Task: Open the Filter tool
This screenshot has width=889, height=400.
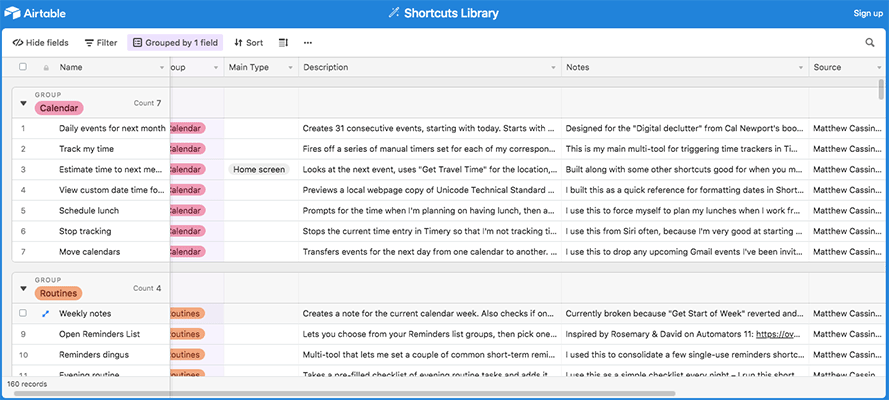Action: [101, 42]
